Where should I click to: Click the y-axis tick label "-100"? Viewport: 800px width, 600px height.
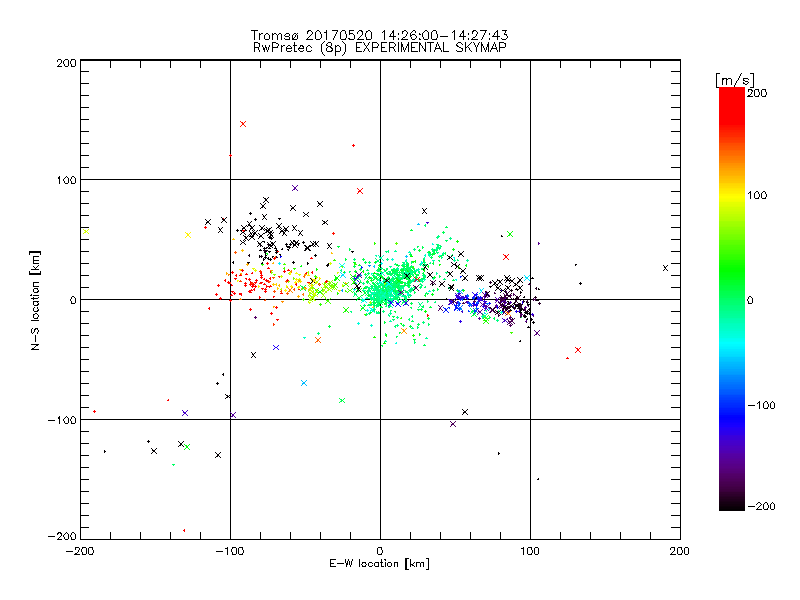coord(62,420)
